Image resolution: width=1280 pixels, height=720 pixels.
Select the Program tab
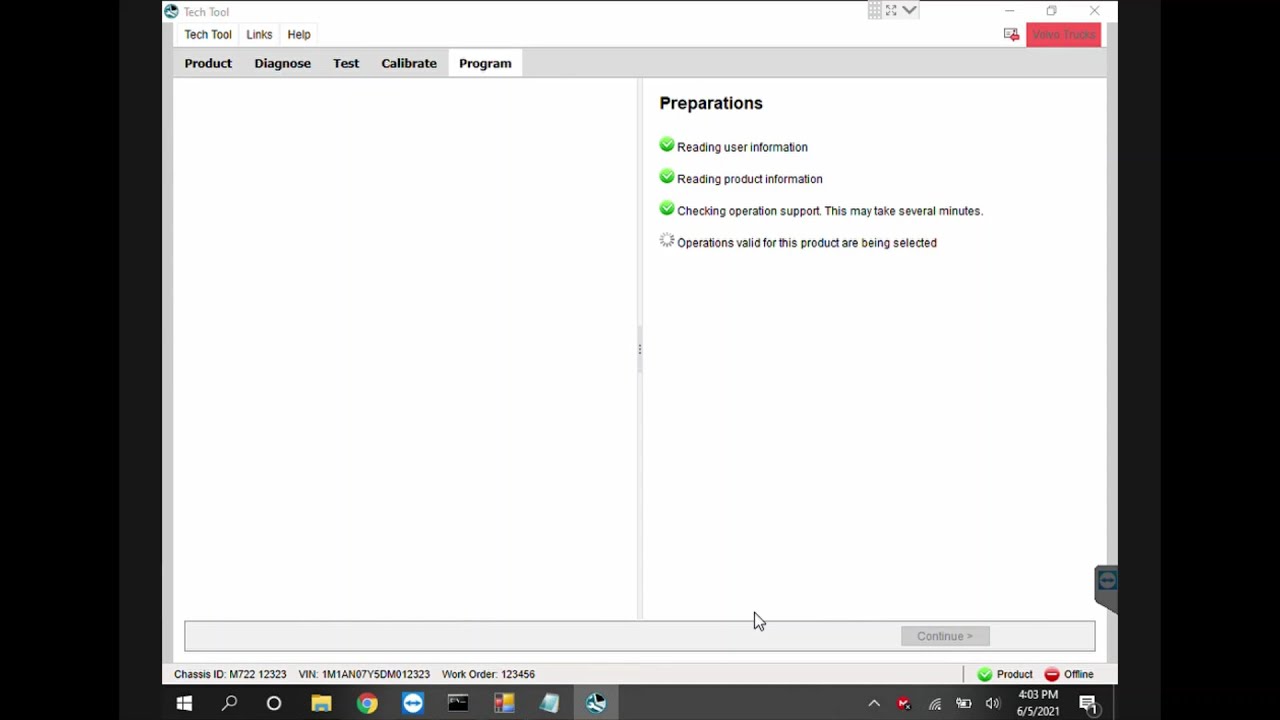coord(485,63)
